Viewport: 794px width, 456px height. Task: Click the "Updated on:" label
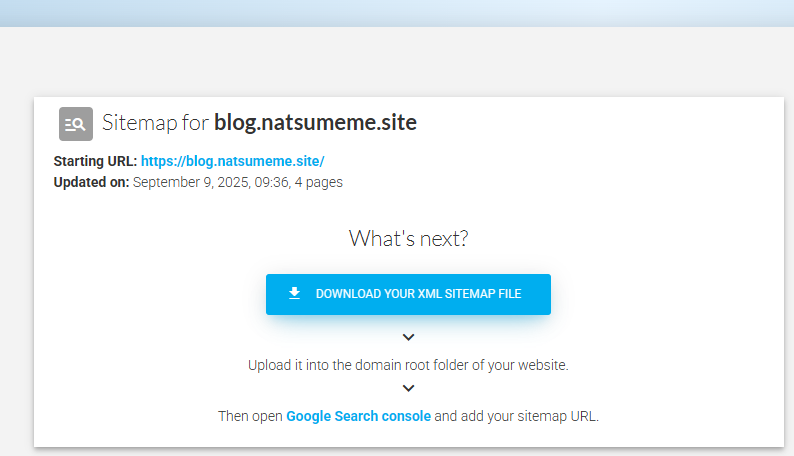pyautogui.click(x=91, y=182)
